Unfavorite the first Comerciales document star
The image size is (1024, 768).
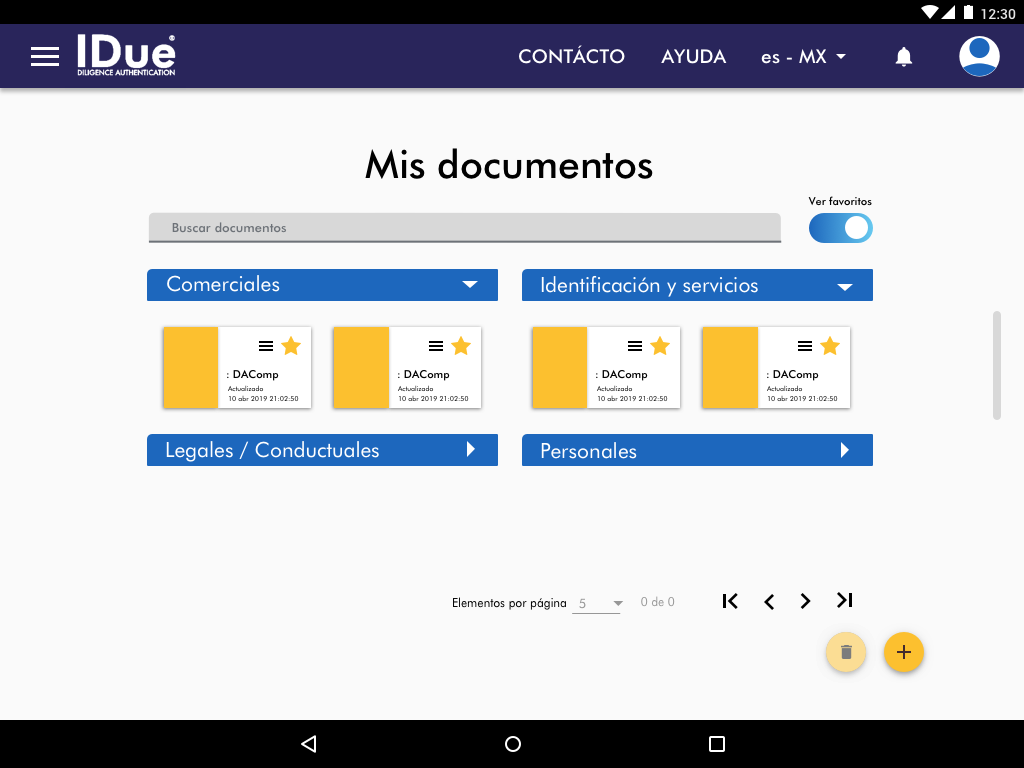tap(291, 346)
